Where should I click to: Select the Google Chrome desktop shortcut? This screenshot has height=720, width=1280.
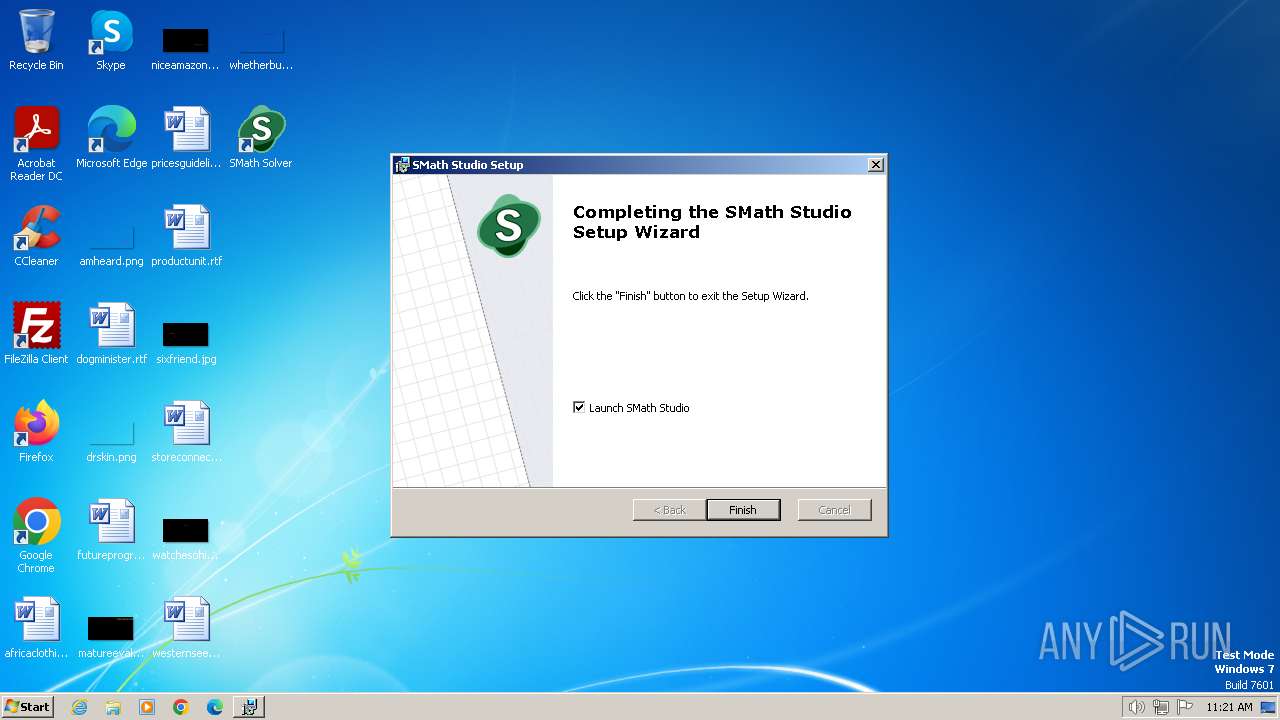(x=36, y=536)
